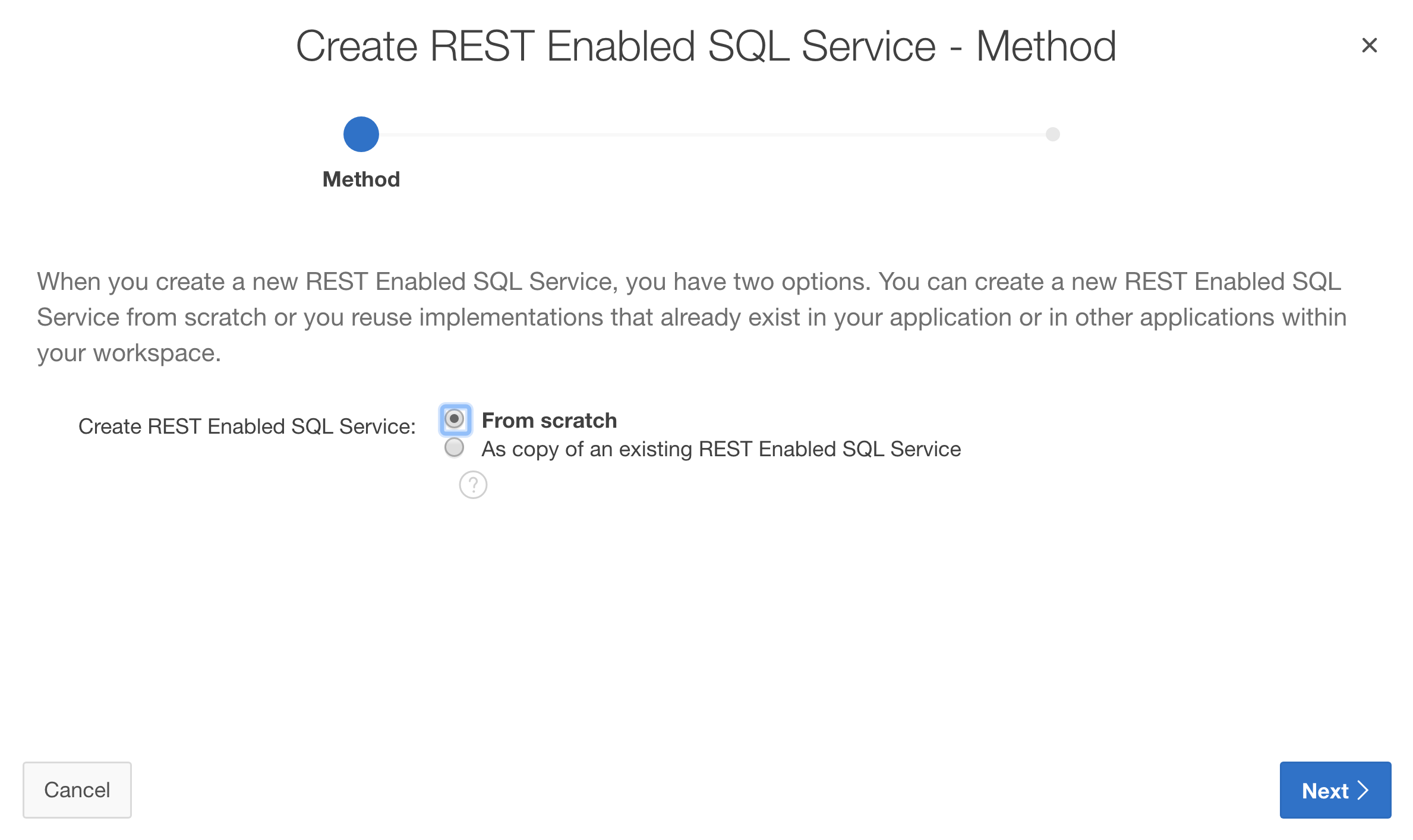Click Create REST at start of title
This screenshot has width=1413, height=840.
pyautogui.click(x=415, y=46)
